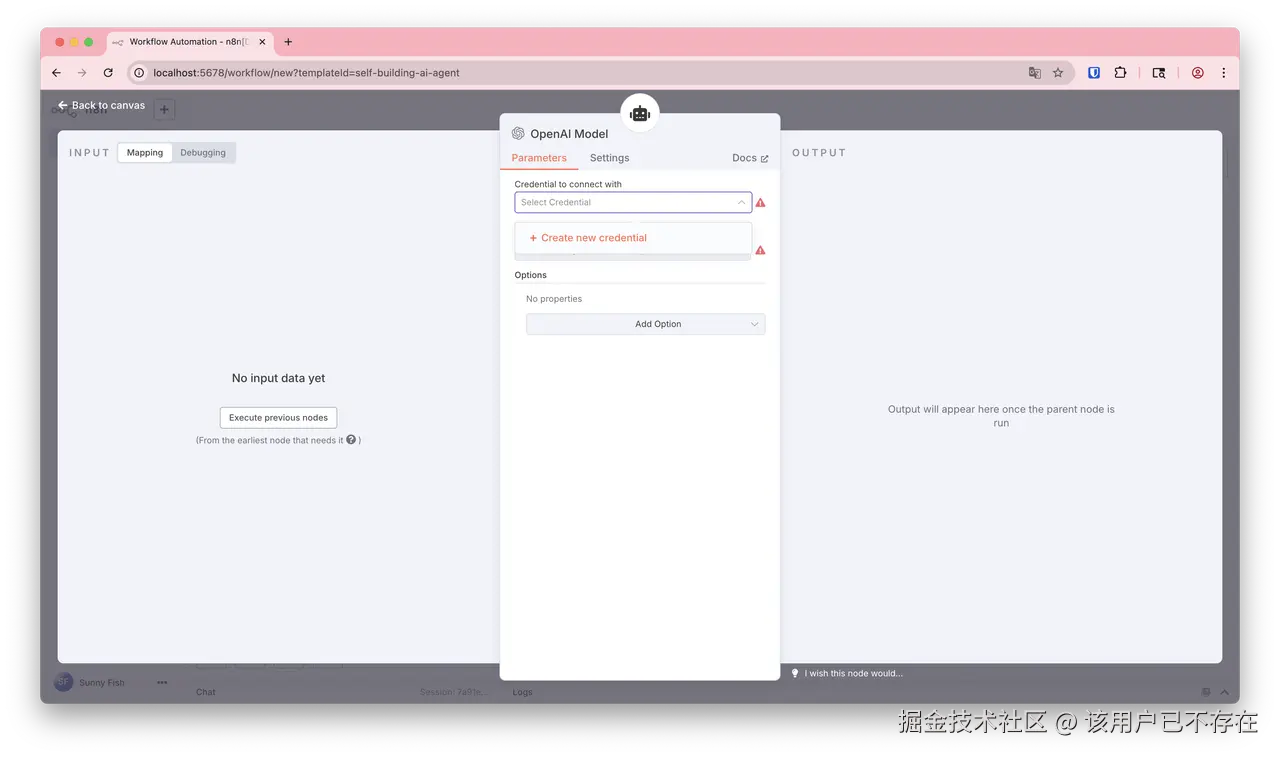This screenshot has width=1280, height=757.
Task: Reload the browser page
Action: point(108,73)
